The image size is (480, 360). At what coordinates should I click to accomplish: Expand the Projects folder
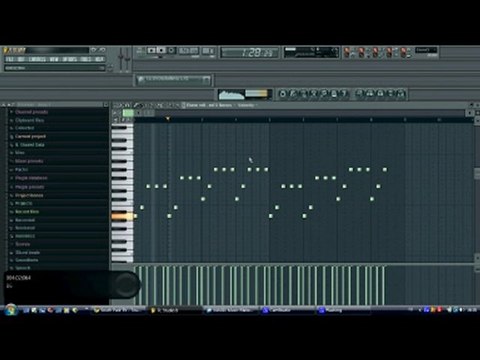coord(23,203)
